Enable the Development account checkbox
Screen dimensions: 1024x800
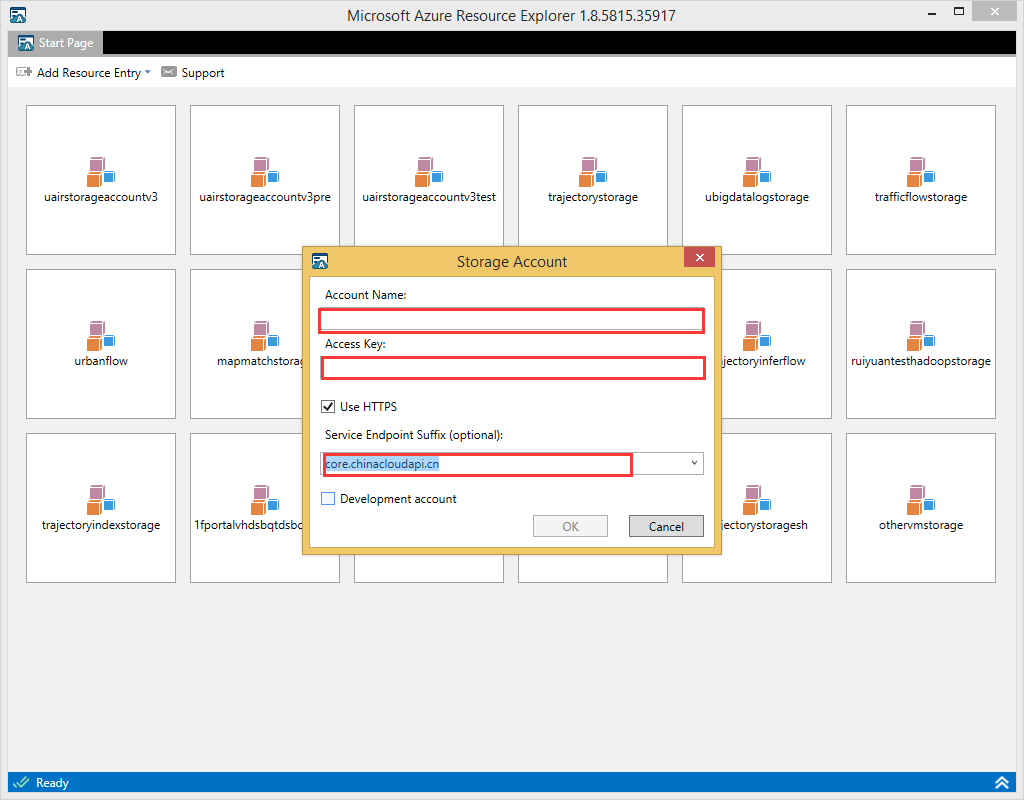click(x=328, y=499)
